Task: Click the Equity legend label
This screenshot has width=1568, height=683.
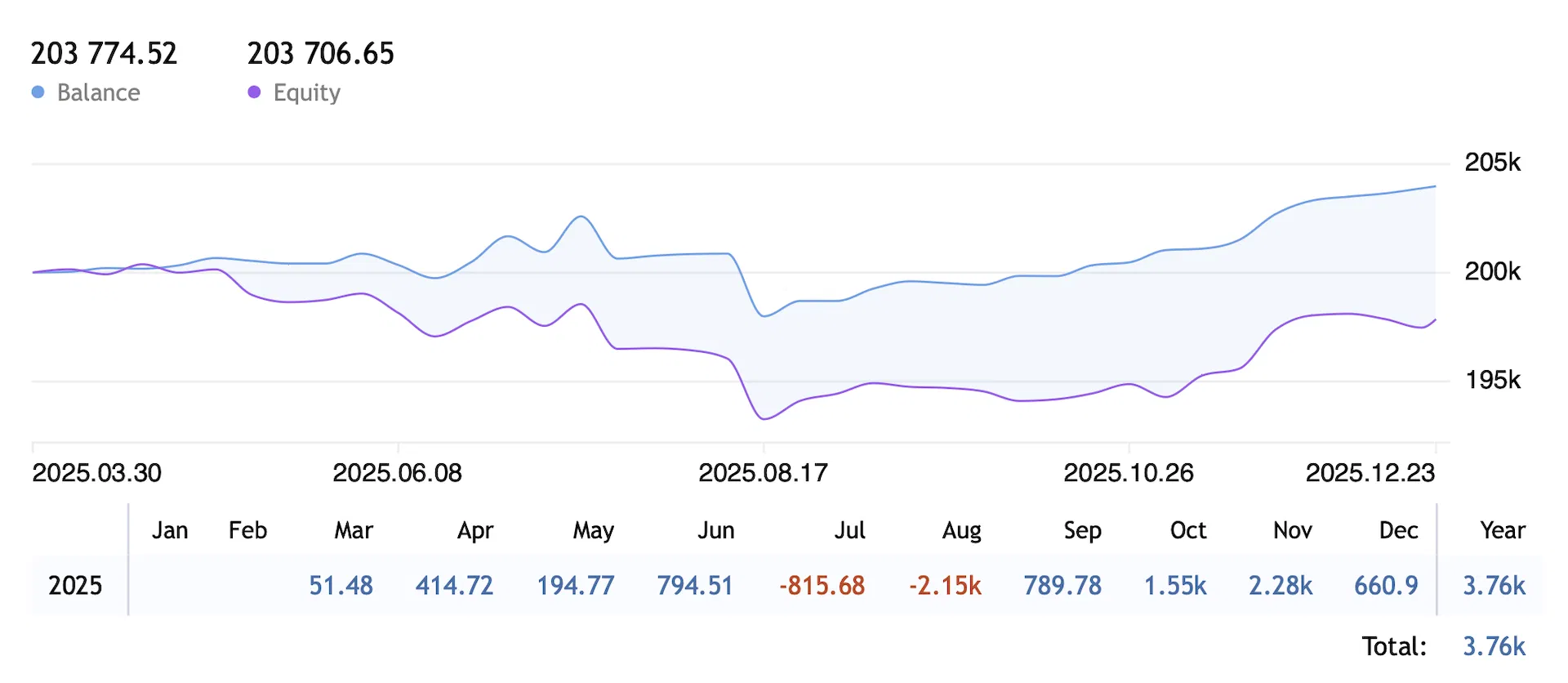Action: click(307, 93)
